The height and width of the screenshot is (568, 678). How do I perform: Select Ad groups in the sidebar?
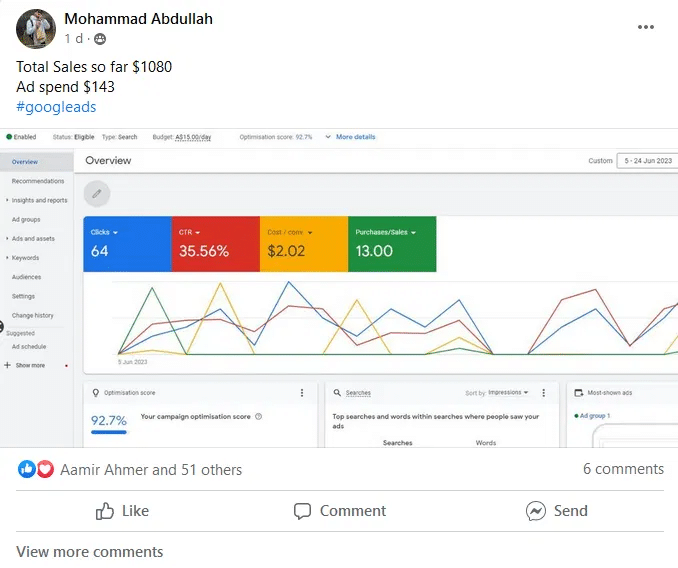point(26,220)
